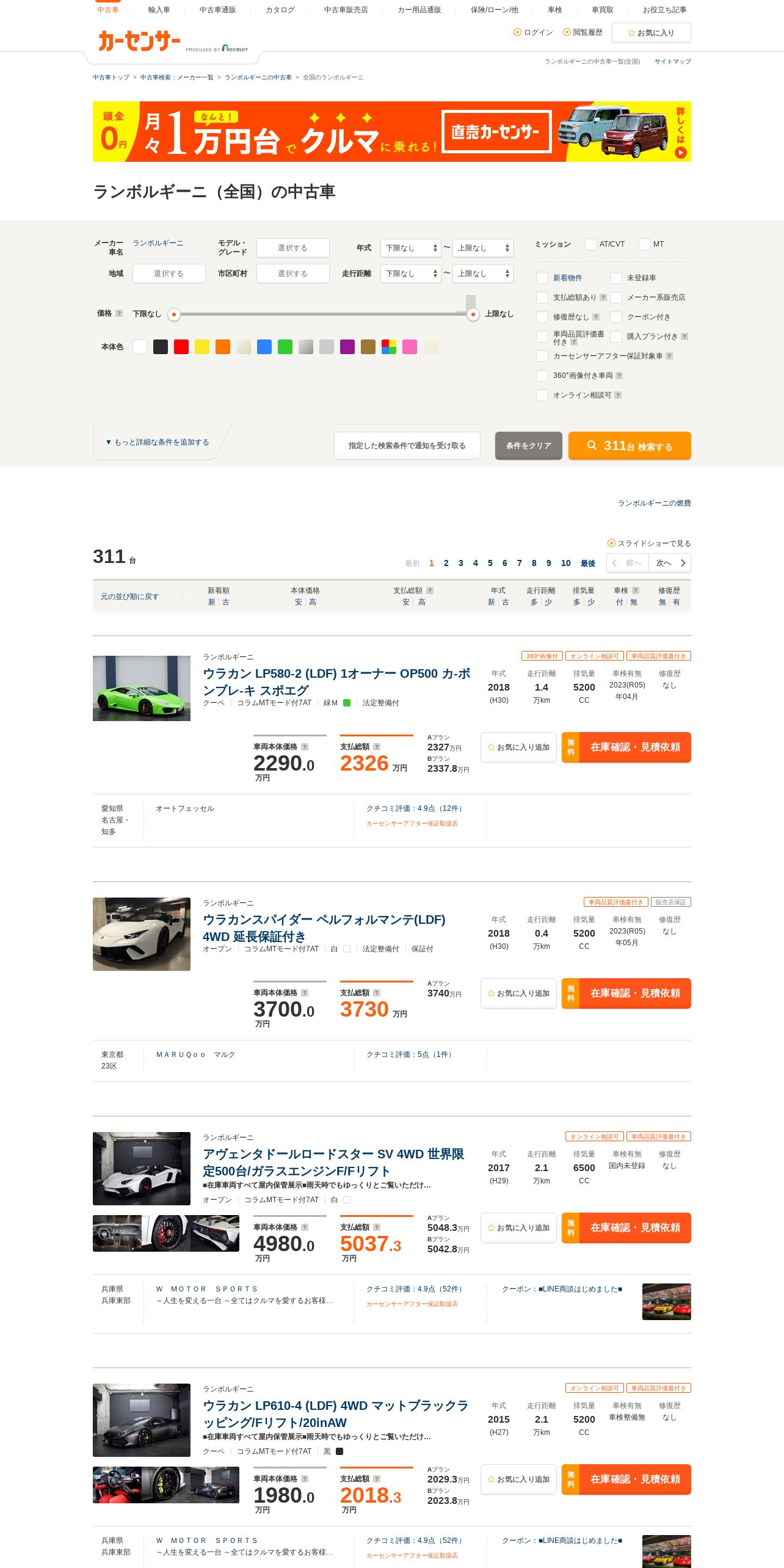Screen dimensions: 784x1568
Task: Open カタログ top navigation tab
Action: [x=280, y=10]
